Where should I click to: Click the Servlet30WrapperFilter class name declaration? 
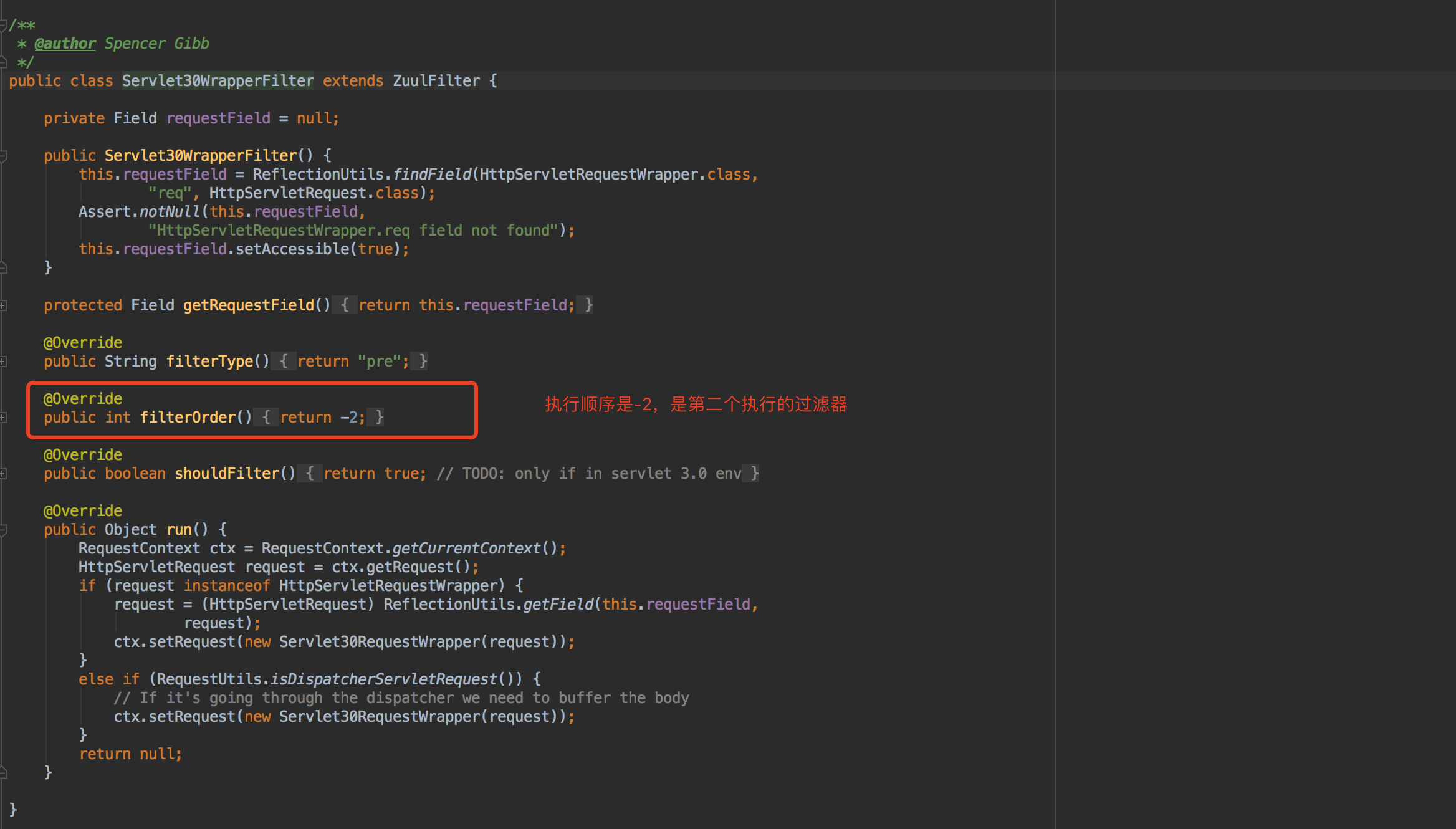click(218, 81)
